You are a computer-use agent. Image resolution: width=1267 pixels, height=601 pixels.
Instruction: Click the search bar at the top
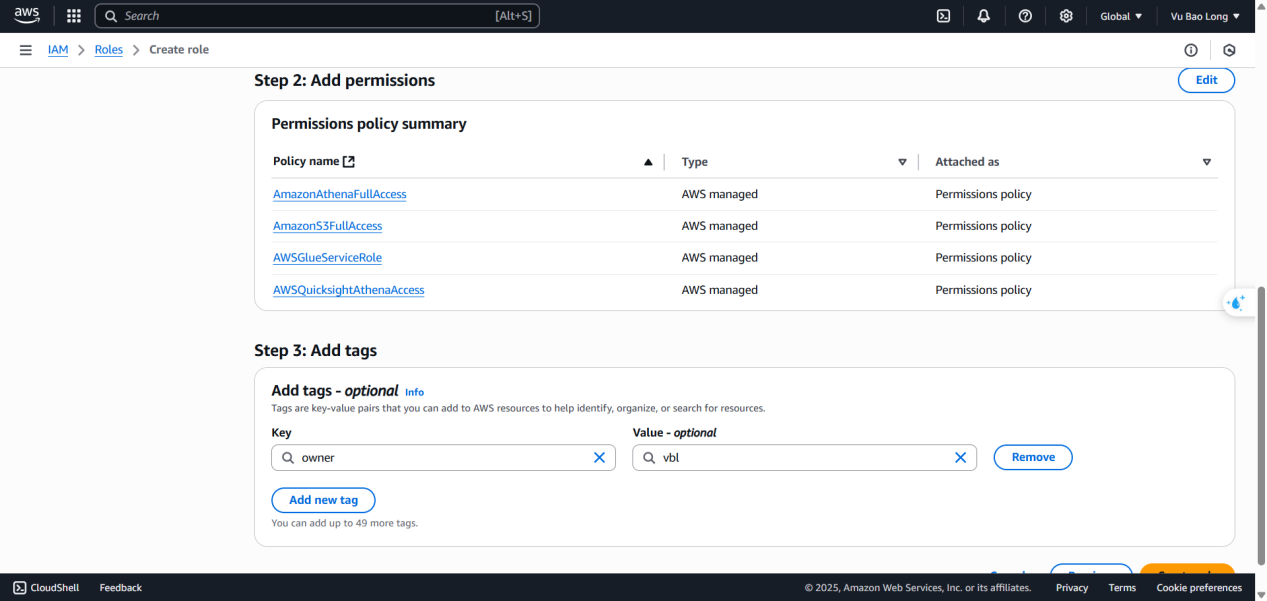tap(317, 16)
